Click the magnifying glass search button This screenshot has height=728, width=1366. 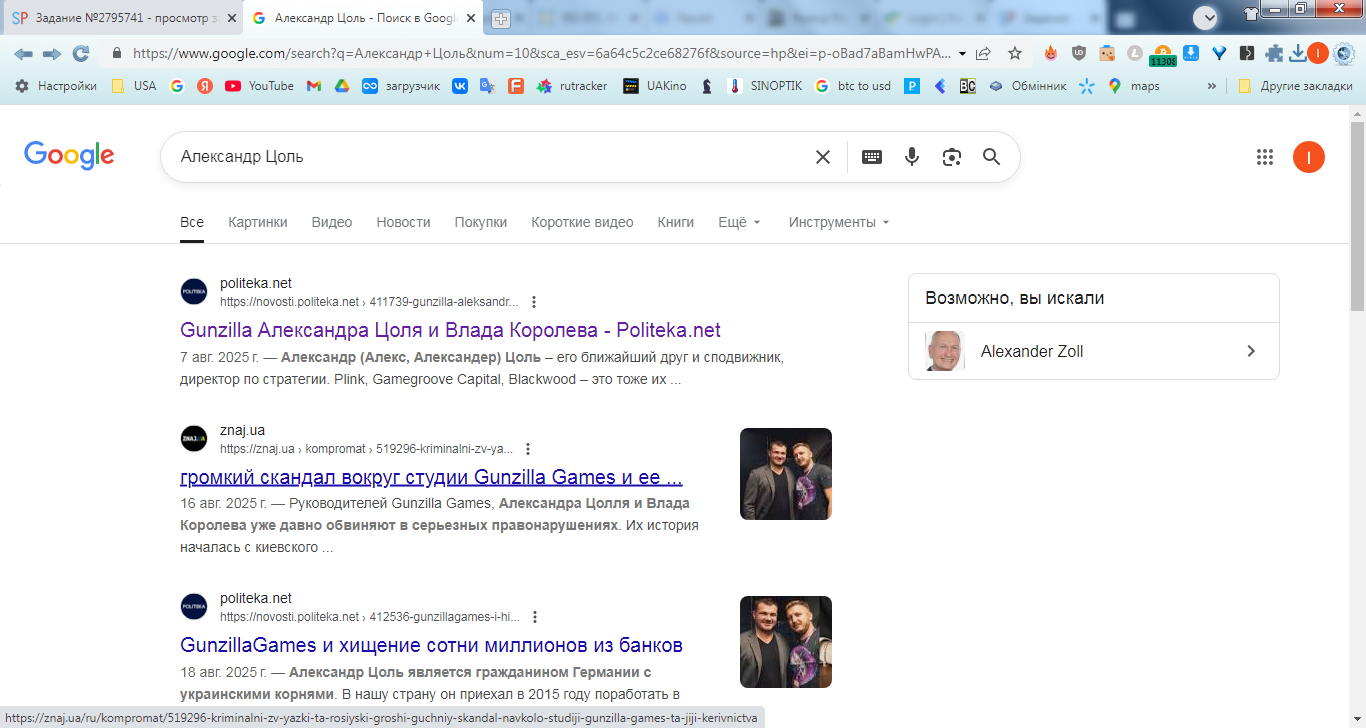pyautogui.click(x=991, y=157)
